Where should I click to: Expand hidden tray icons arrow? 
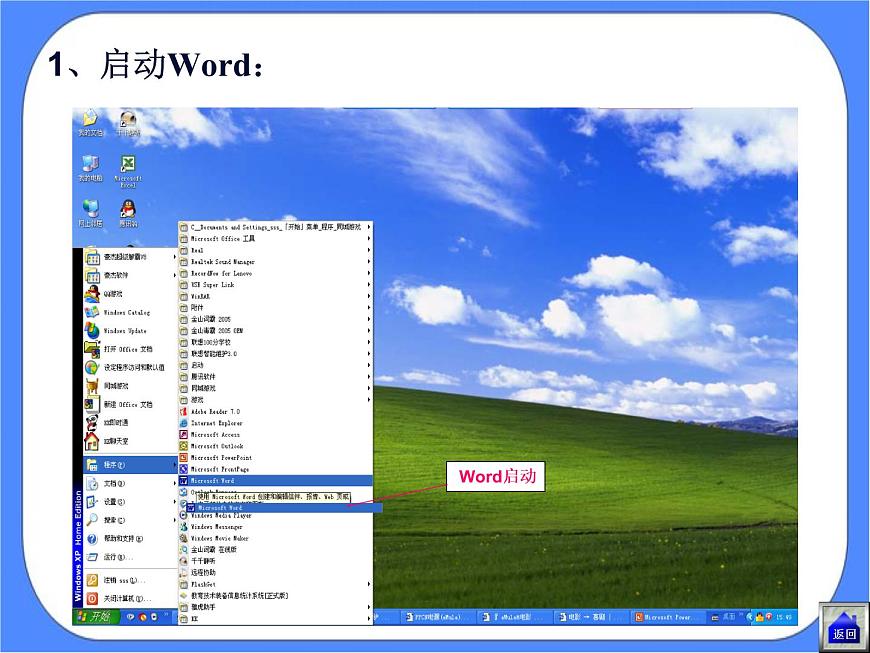point(750,617)
